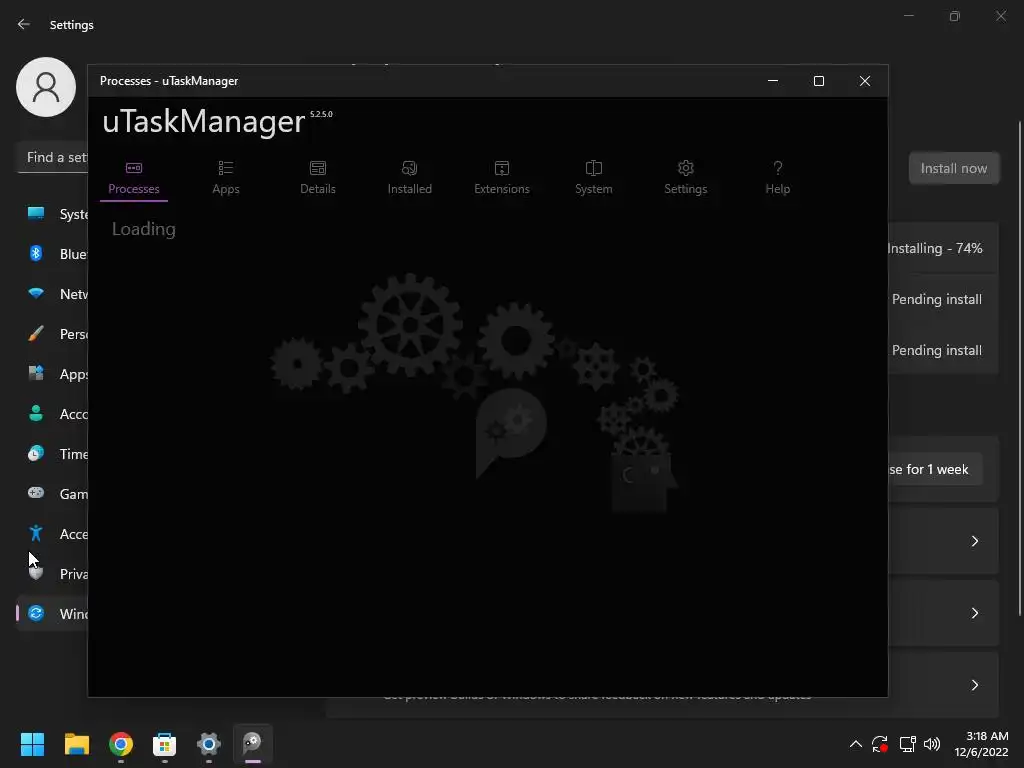This screenshot has height=768, width=1024.
Task: Click Install now in Windows Settings
Action: pos(954,168)
